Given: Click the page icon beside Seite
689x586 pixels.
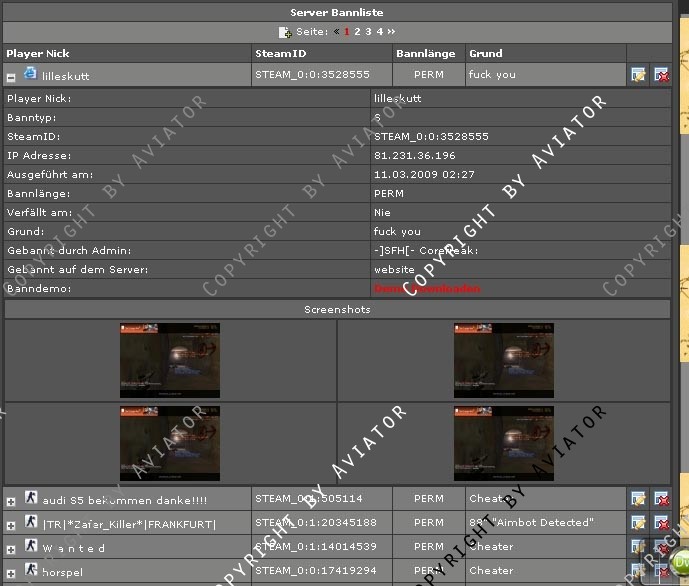Looking at the screenshot, I should (285, 32).
